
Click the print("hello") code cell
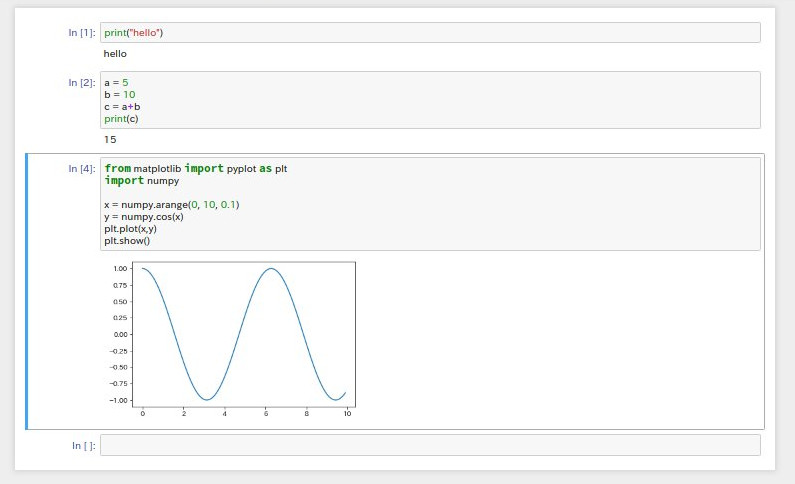pos(430,32)
